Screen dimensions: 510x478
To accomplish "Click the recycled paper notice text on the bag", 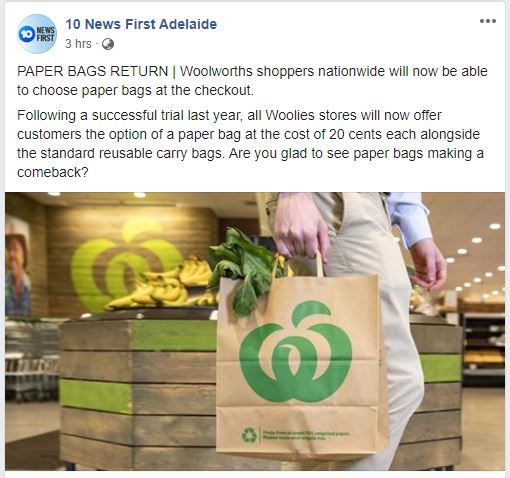I will tap(305, 435).
